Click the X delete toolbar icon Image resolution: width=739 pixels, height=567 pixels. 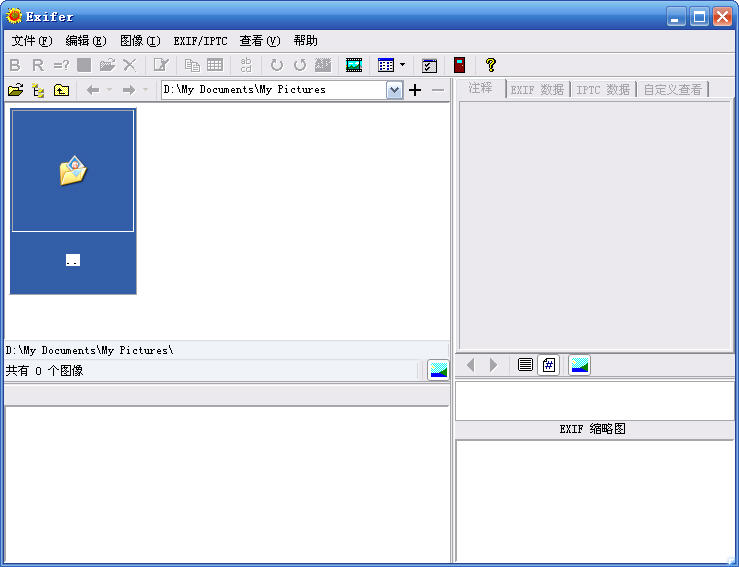129,65
